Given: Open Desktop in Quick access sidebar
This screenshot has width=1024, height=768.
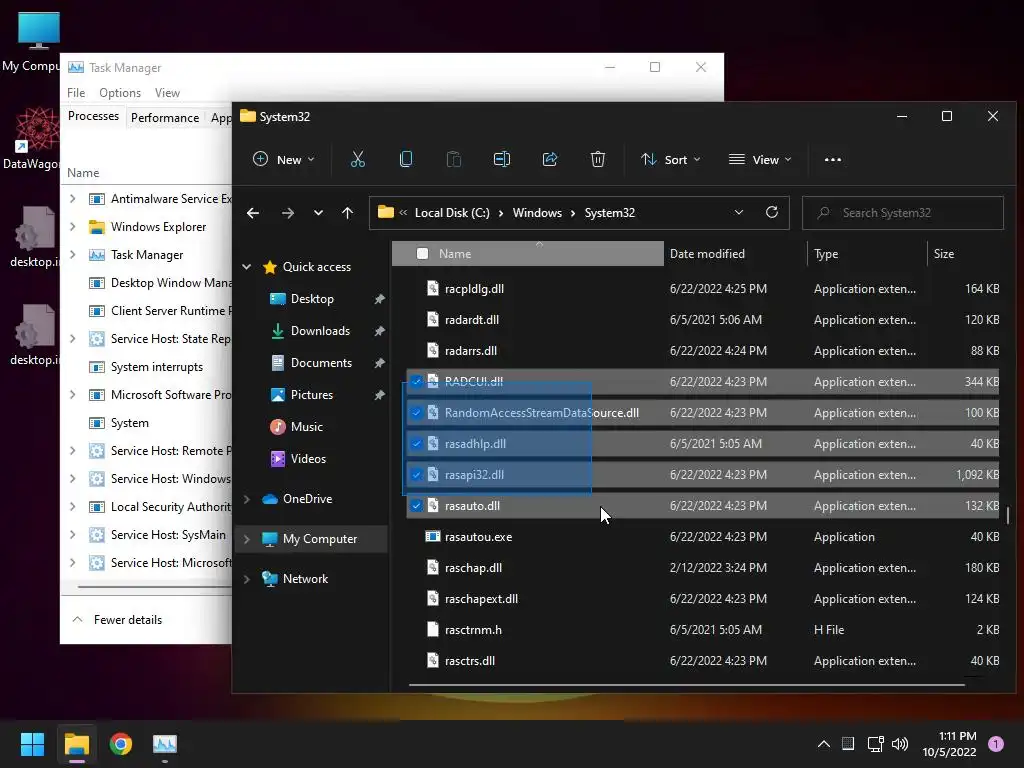Looking at the screenshot, I should (312, 299).
